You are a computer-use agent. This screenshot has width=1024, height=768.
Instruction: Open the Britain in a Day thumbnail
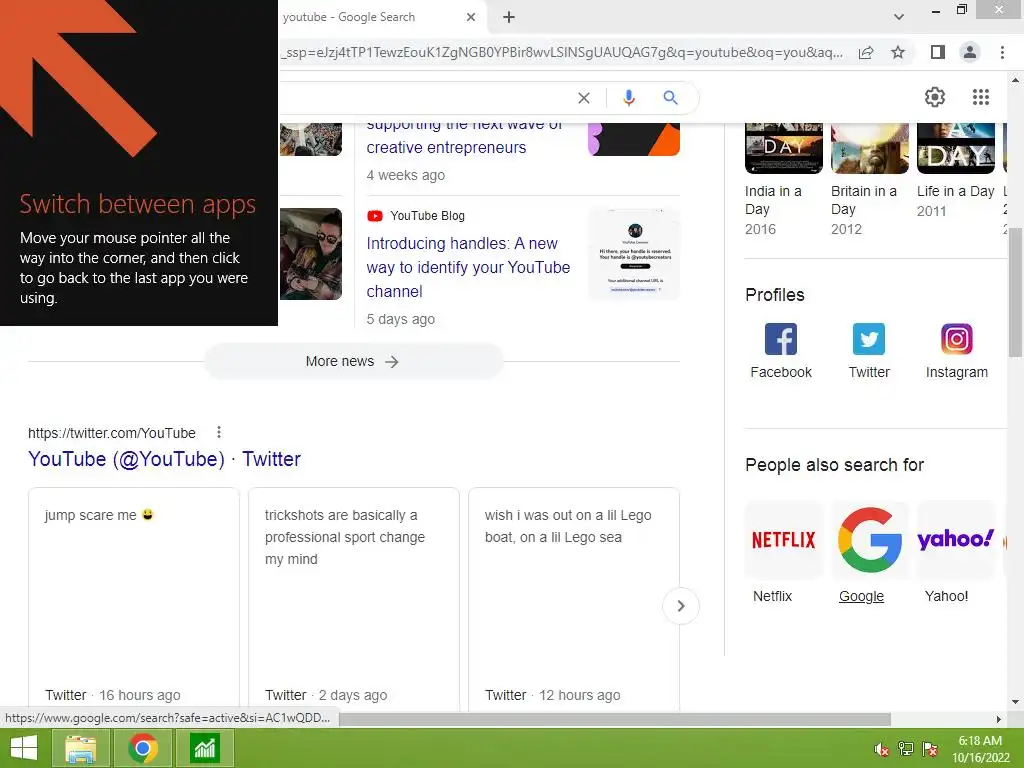(869, 148)
